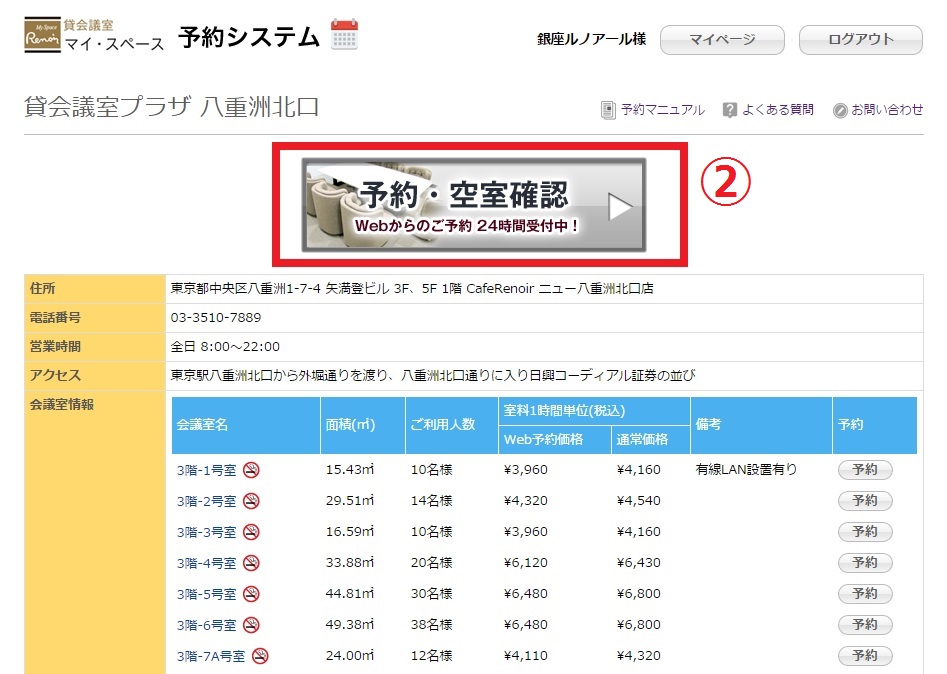Screen dimensions: 947x674
Task: Click no-smoking icon for 3階-5号室
Action: click(251, 594)
